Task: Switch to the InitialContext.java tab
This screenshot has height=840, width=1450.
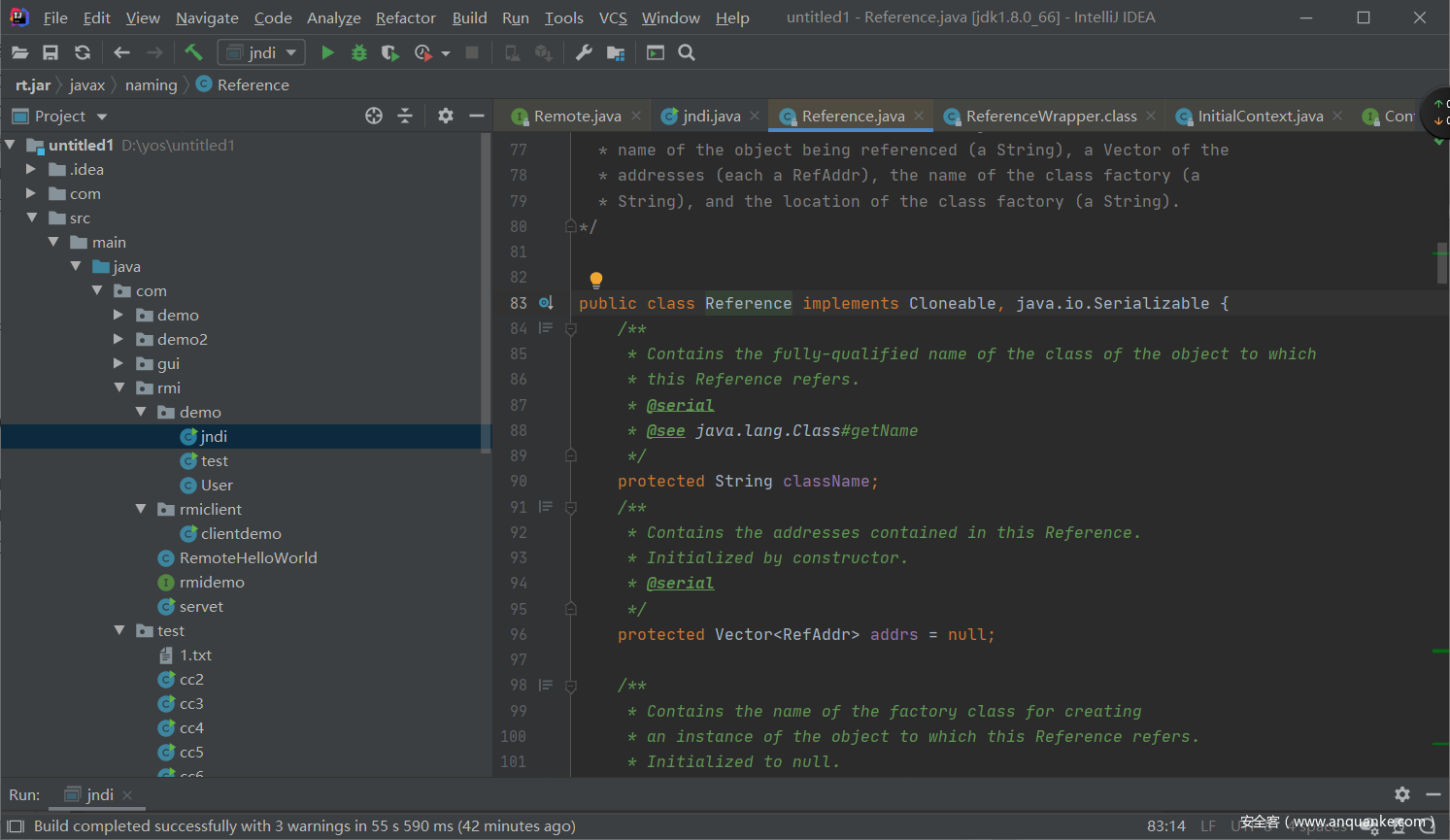Action: point(1260,116)
